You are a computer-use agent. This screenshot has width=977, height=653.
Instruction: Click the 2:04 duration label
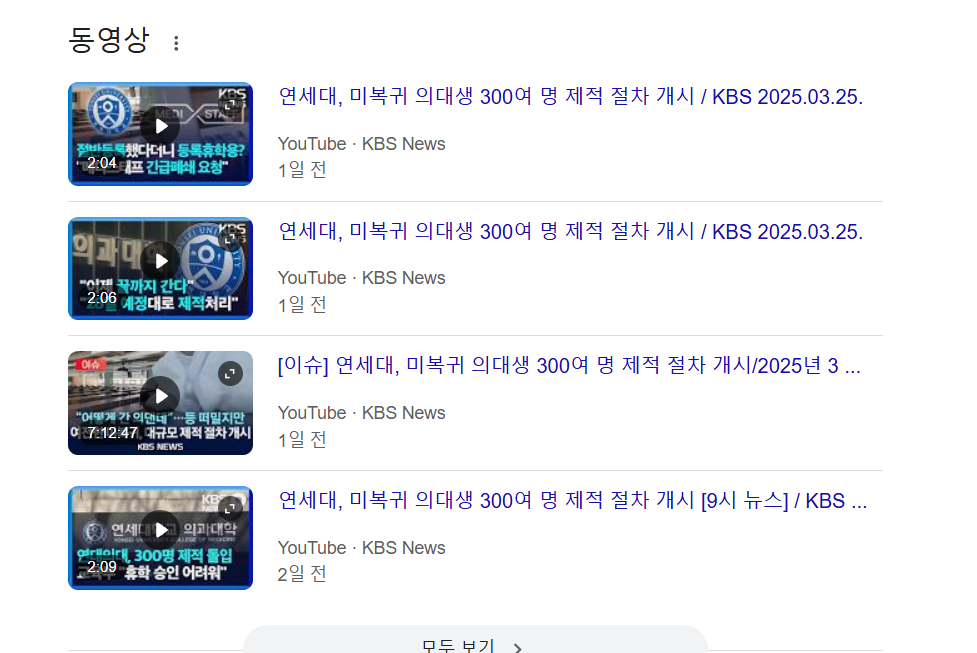(102, 163)
